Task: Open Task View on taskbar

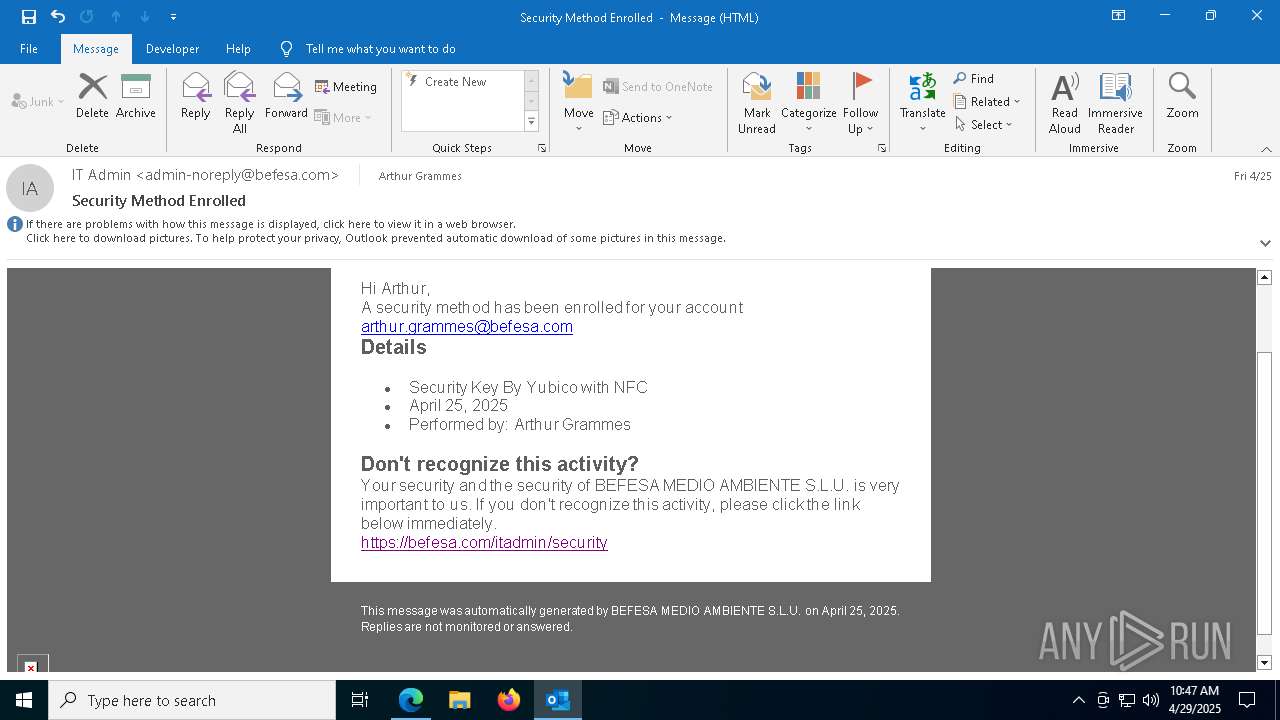Action: pos(360,700)
